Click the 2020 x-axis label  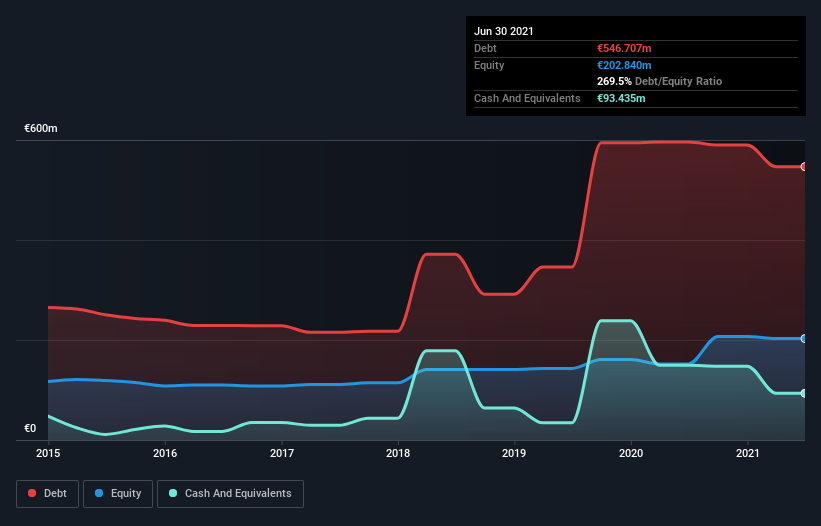(x=631, y=453)
